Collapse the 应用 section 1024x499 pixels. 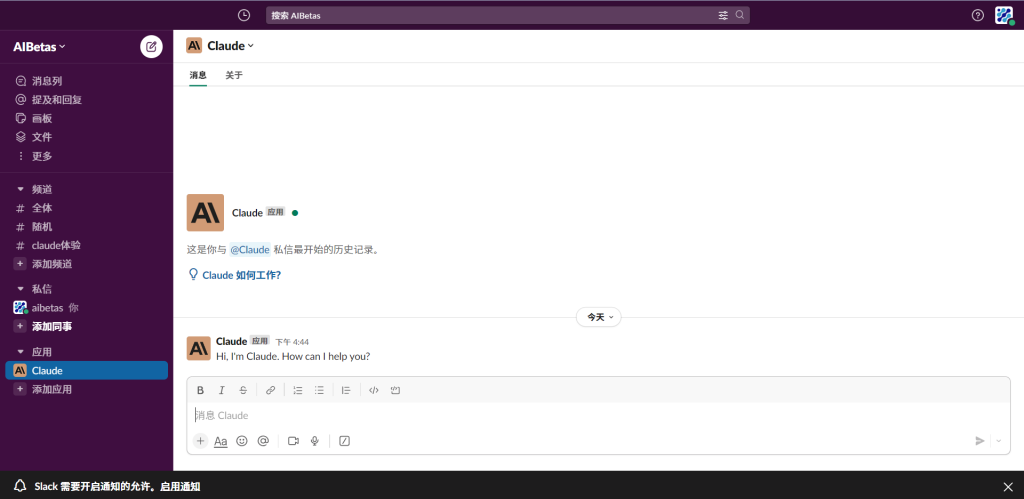pos(20,352)
